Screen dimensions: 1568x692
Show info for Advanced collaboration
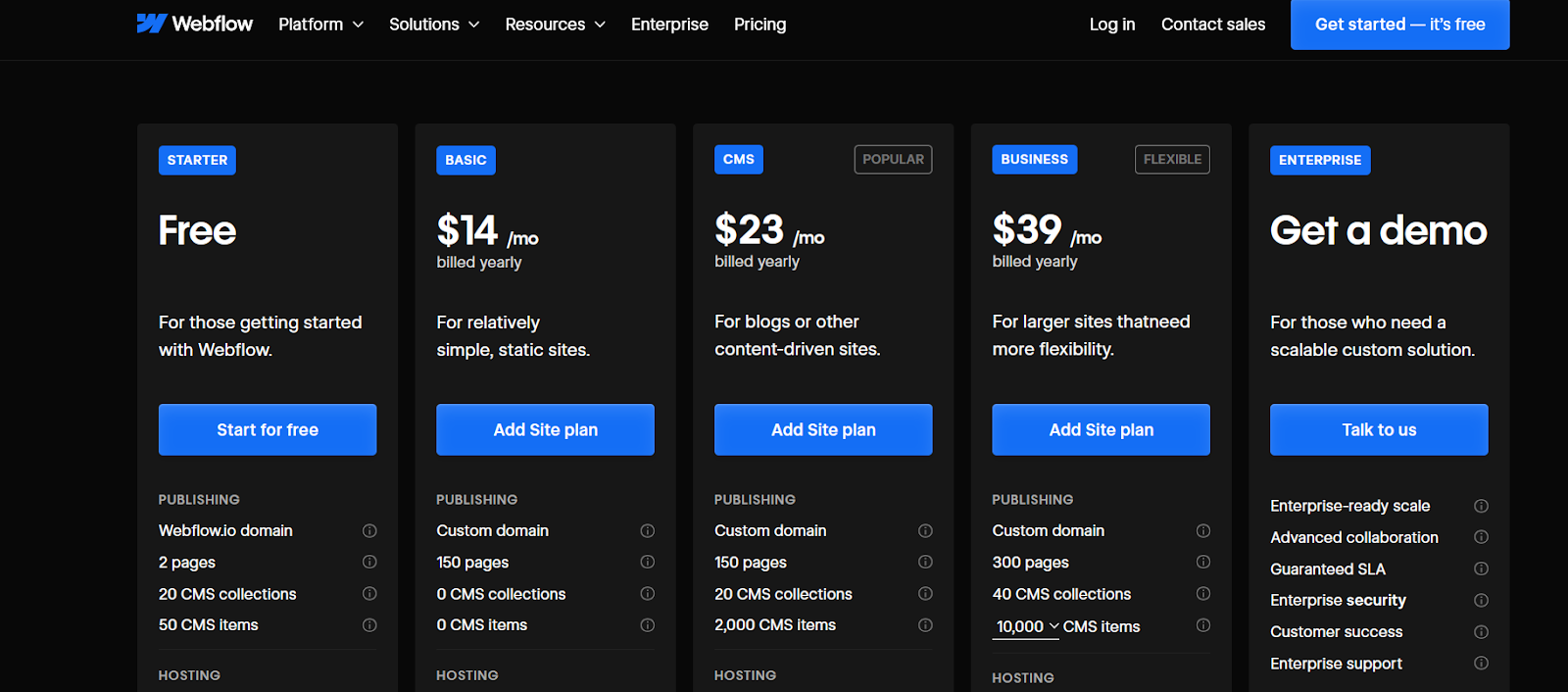tap(1482, 536)
